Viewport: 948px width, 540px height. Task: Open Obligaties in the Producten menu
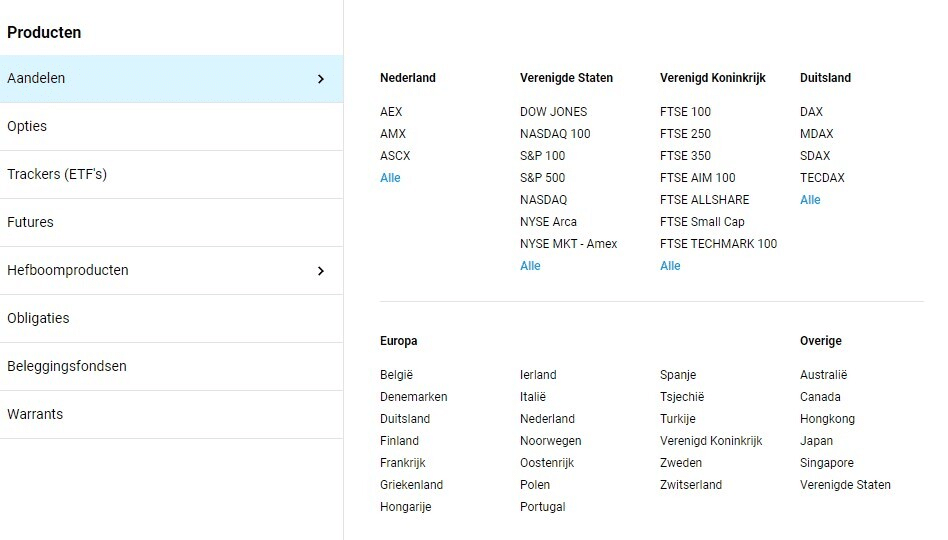(171, 318)
